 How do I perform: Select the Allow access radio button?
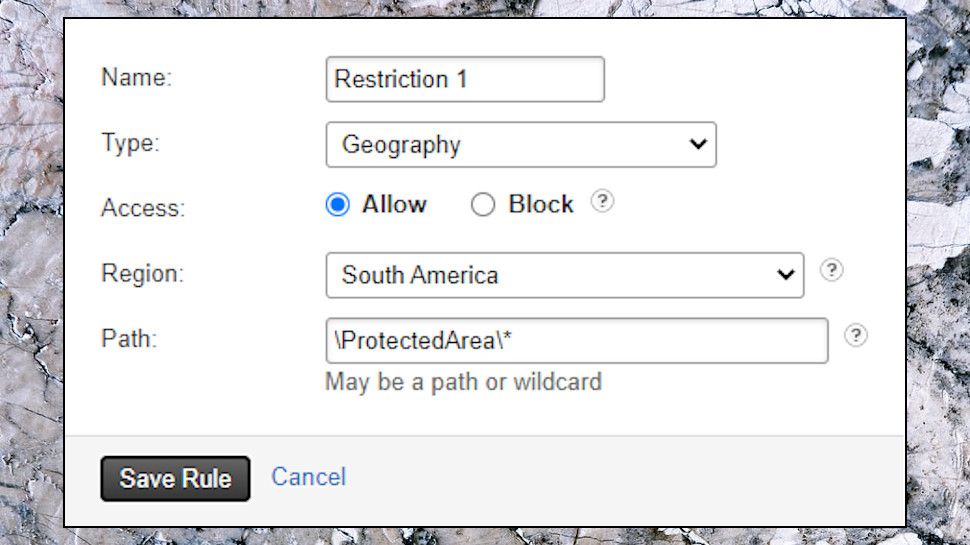click(x=338, y=205)
